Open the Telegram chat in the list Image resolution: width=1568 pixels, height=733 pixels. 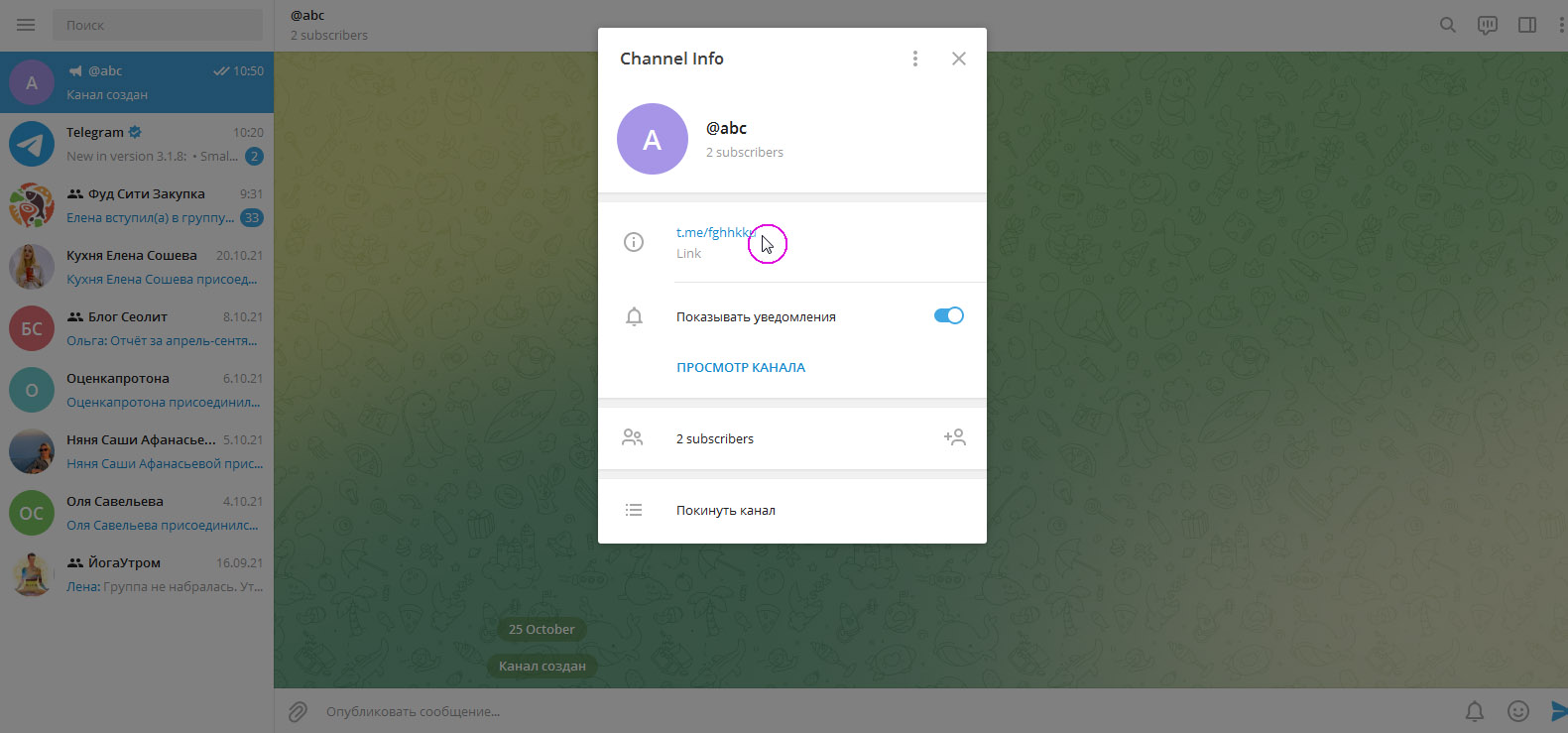coord(137,144)
